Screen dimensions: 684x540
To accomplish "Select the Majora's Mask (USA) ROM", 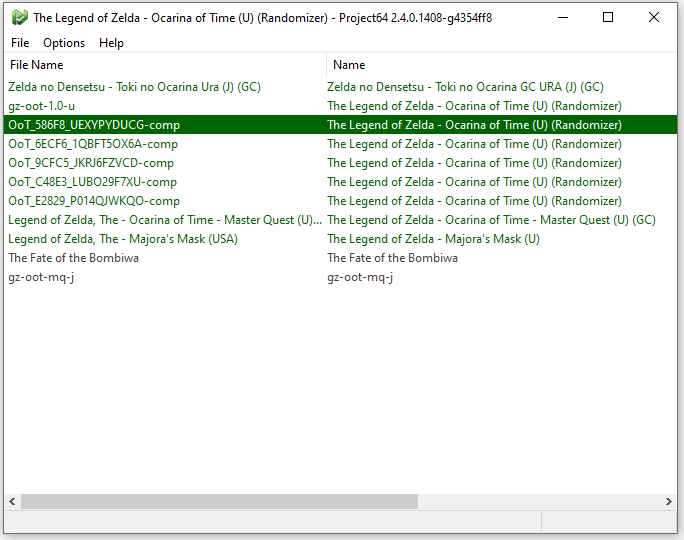I will (123, 239).
